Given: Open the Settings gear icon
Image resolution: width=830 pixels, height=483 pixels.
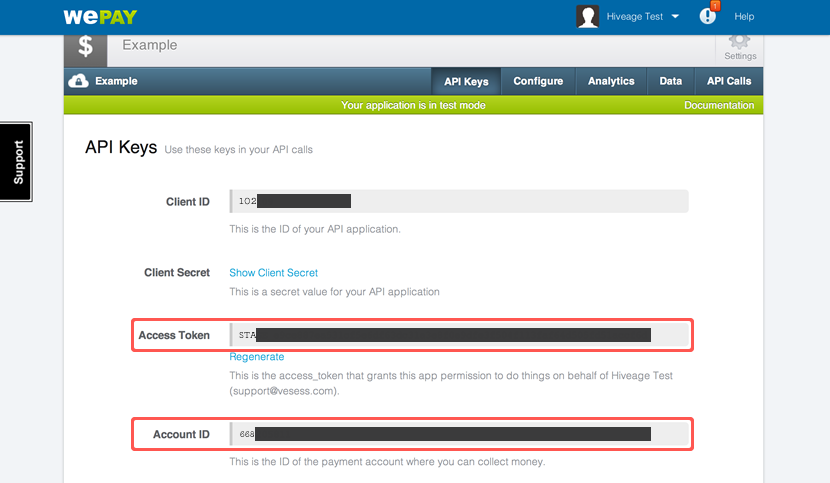Looking at the screenshot, I should point(740,46).
